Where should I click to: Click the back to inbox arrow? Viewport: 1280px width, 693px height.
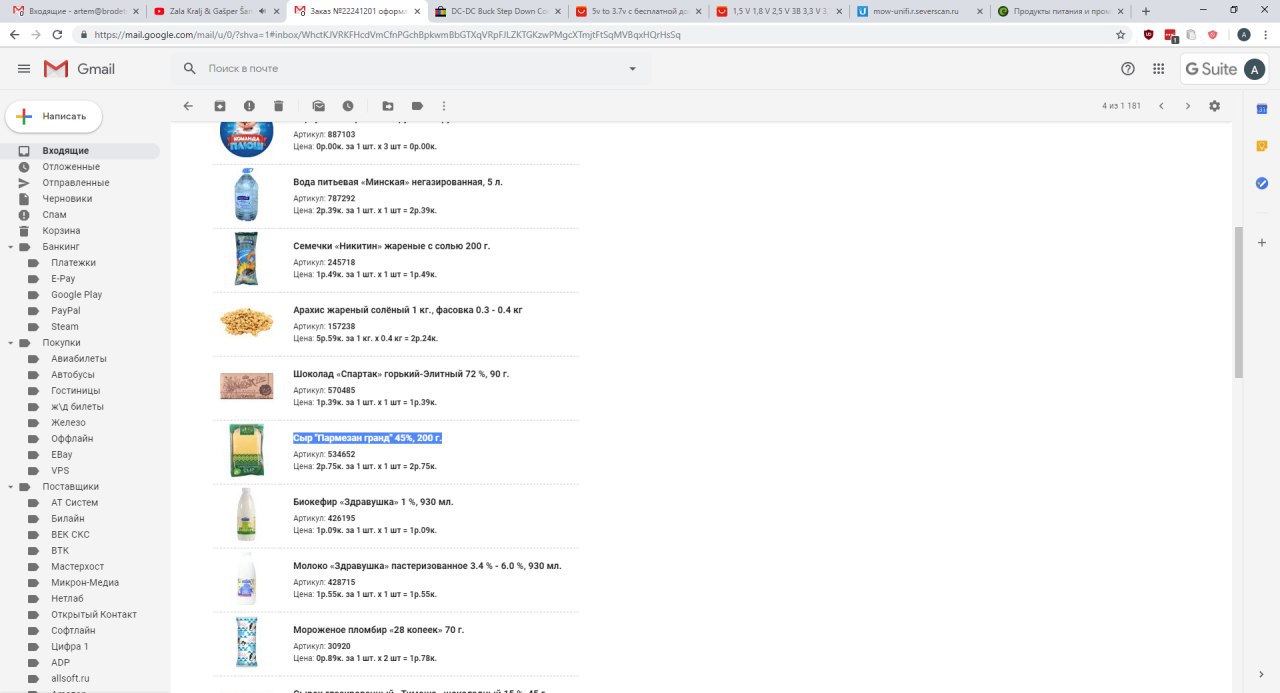tap(188, 106)
